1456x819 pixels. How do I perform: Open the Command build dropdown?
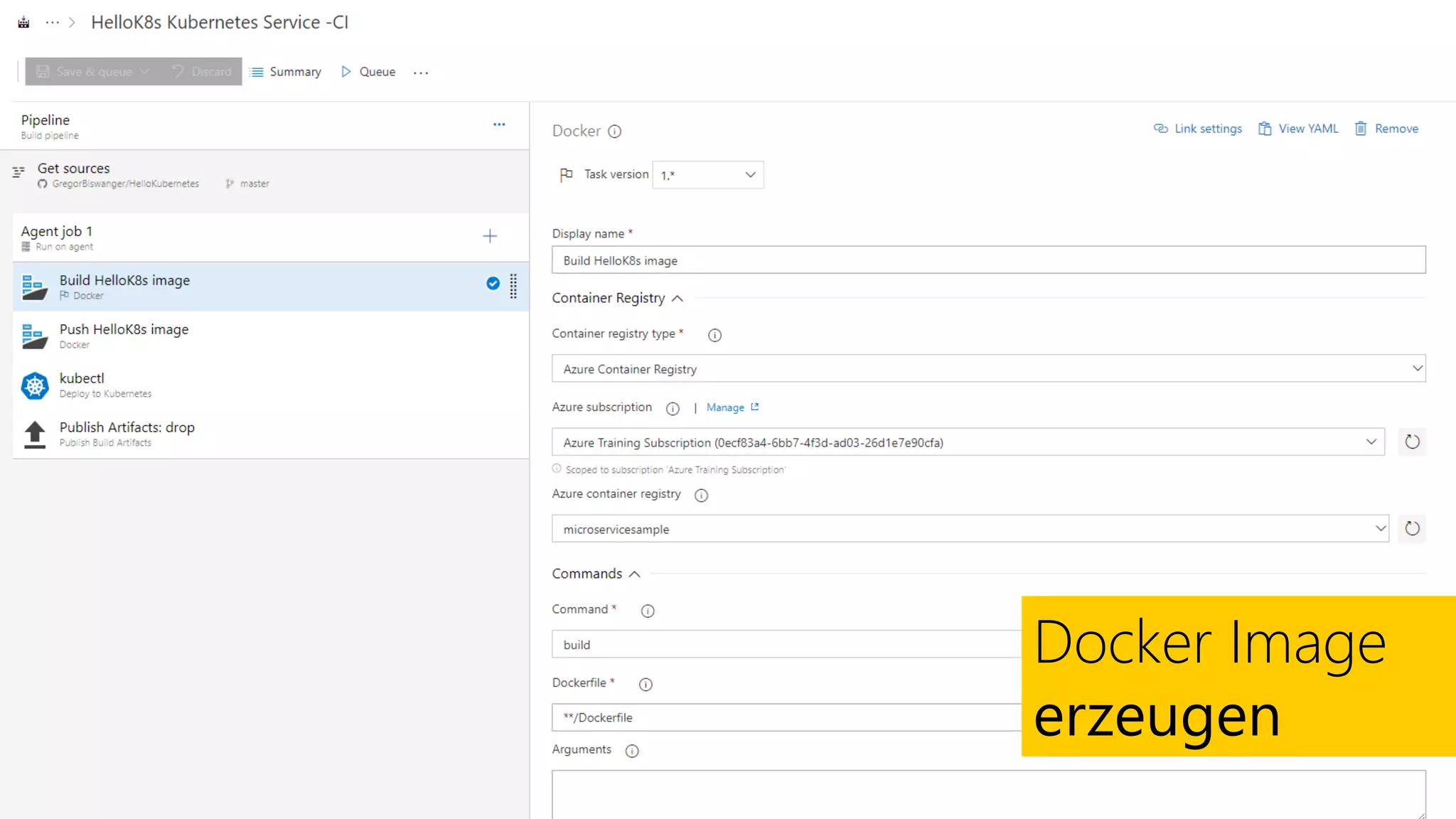(786, 644)
